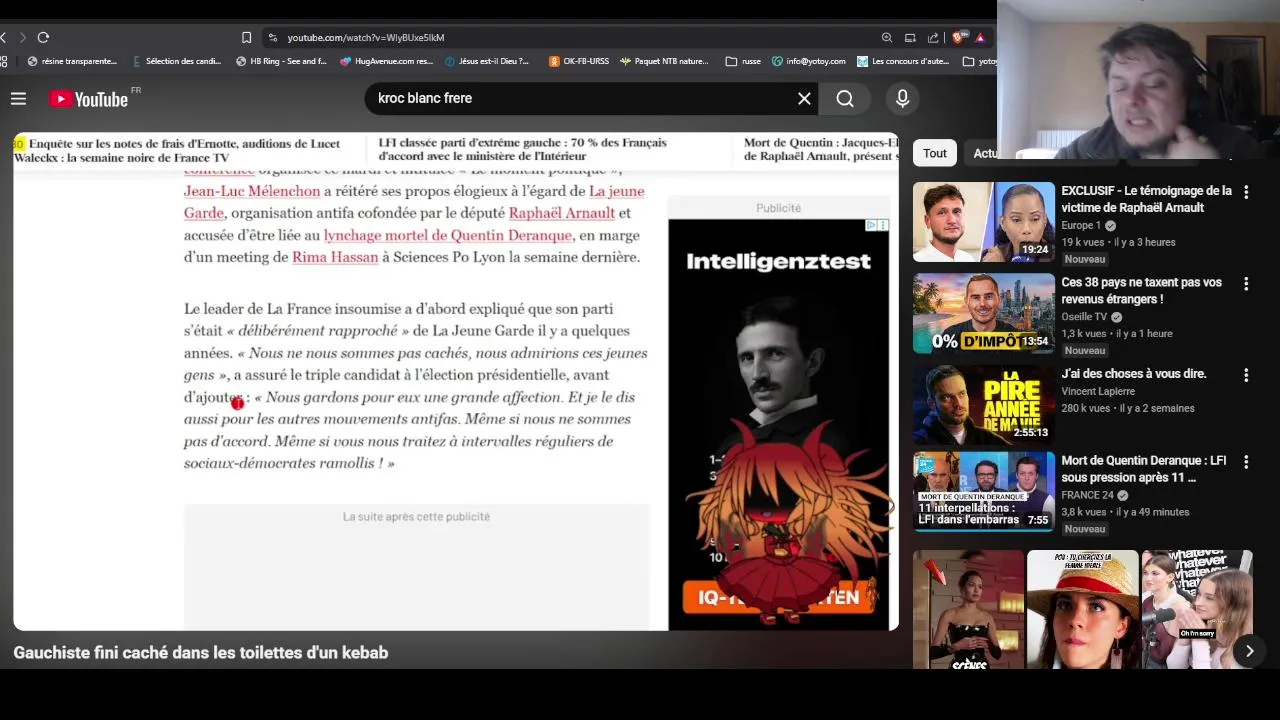Expand the 'russe' bookmarks folder

743,61
